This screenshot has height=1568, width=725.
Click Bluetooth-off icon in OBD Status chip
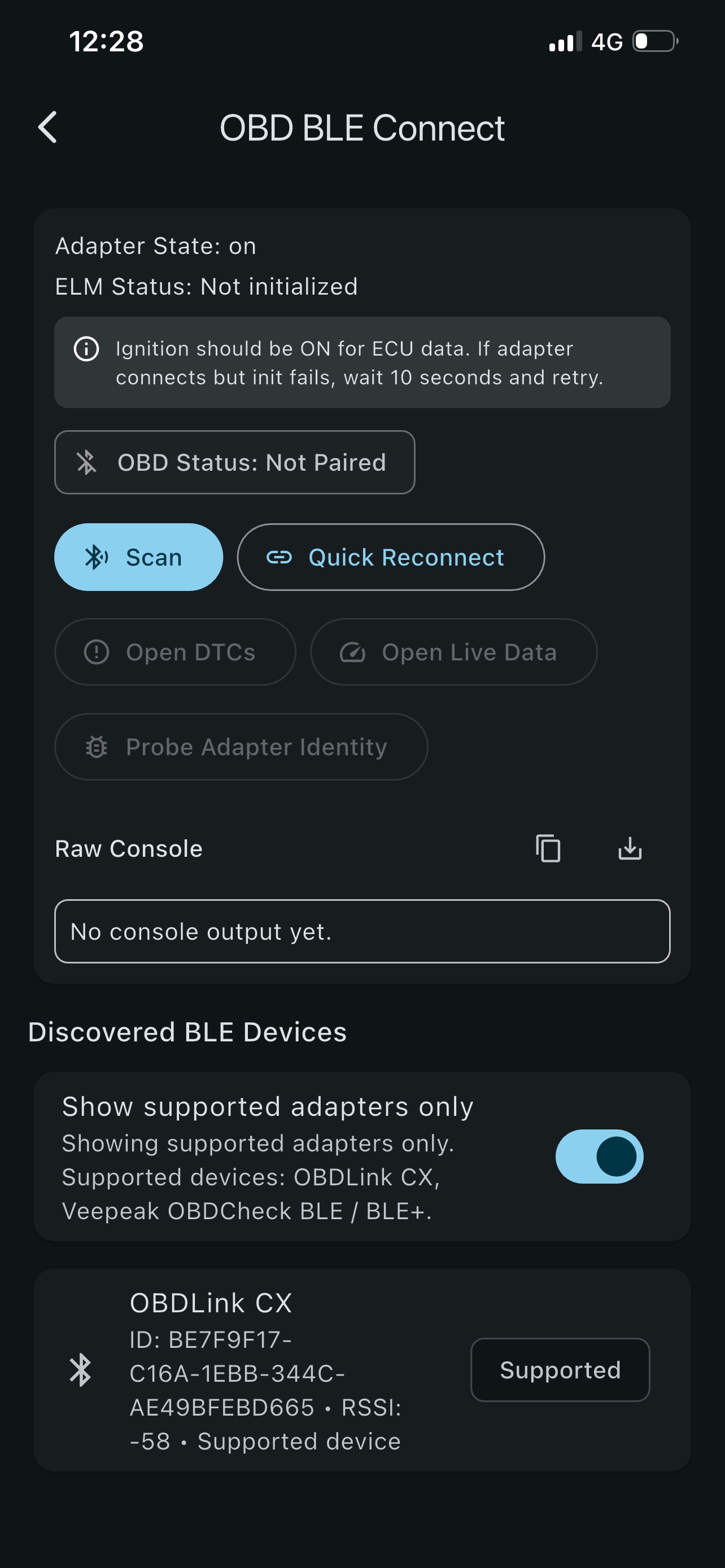coord(86,462)
